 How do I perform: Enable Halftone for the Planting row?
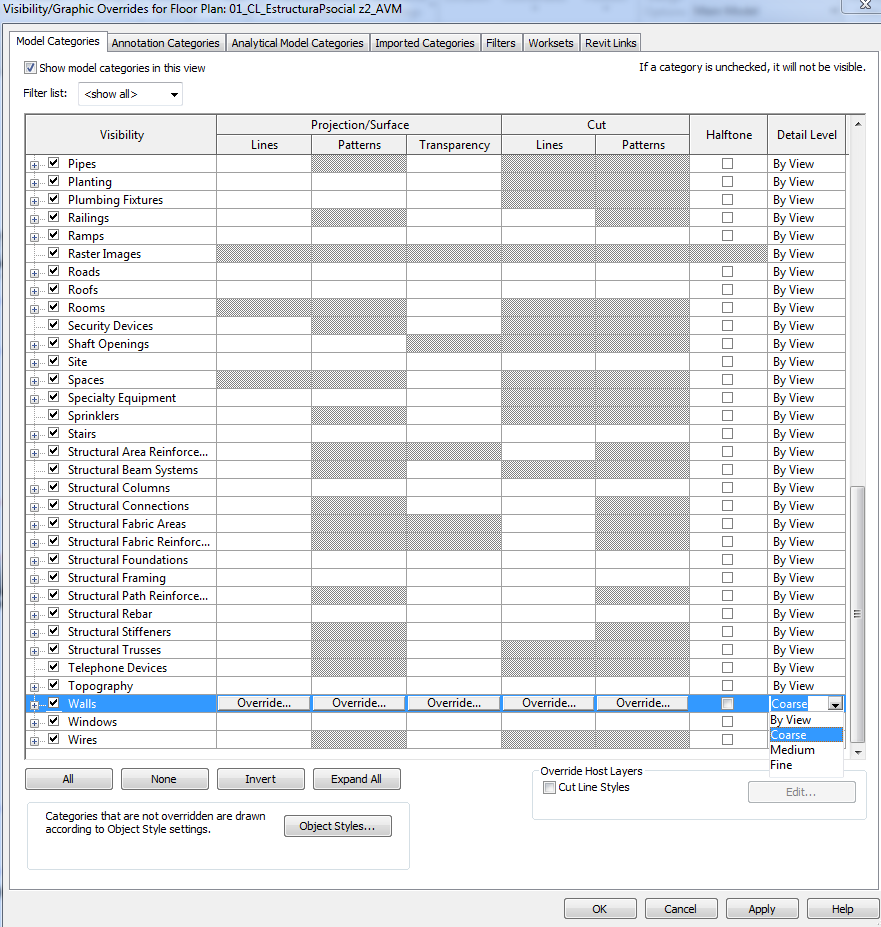click(727, 181)
